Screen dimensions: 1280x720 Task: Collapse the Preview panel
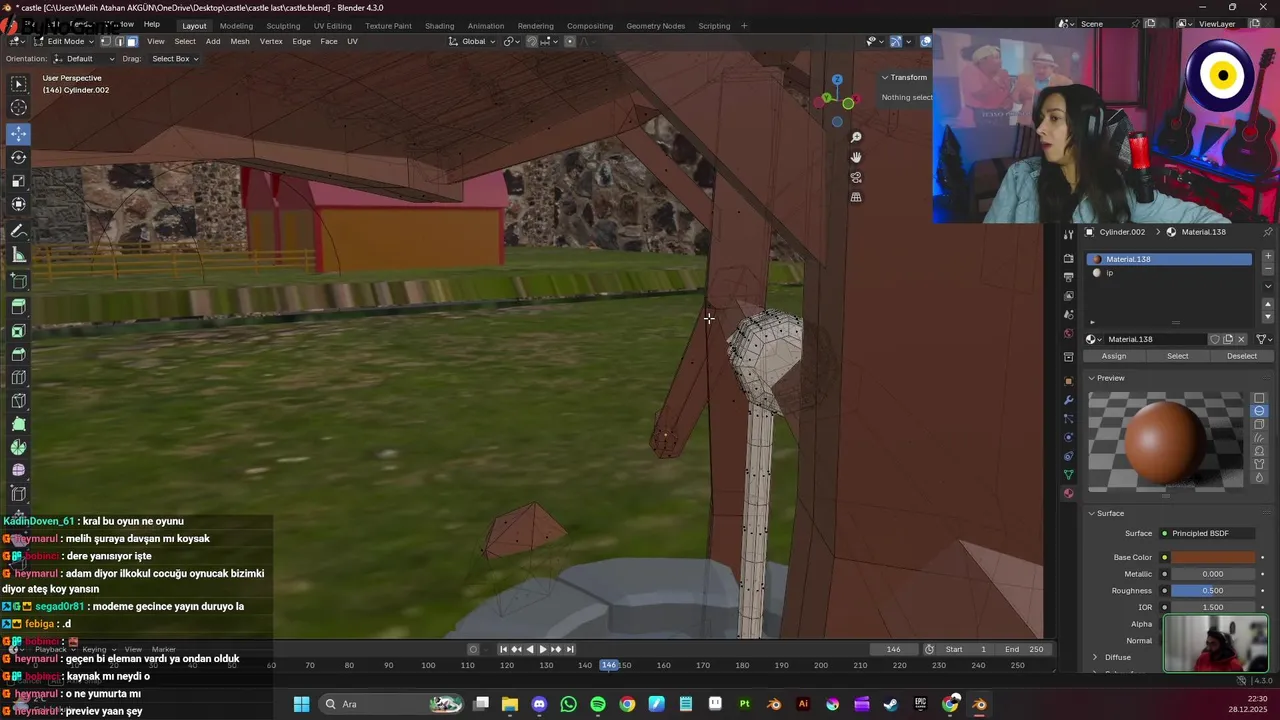[x=1110, y=378]
